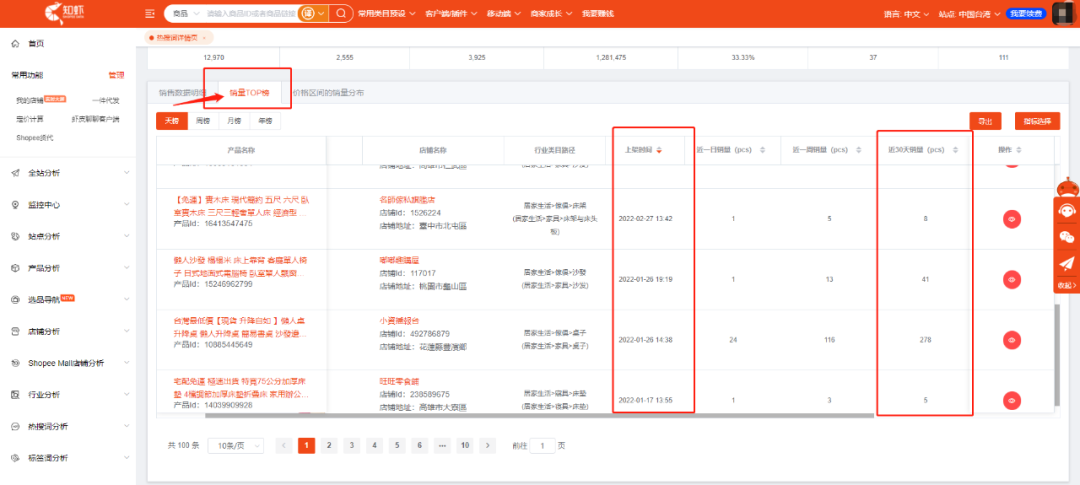Open the WeChat icon on right sidebar

click(x=1066, y=237)
